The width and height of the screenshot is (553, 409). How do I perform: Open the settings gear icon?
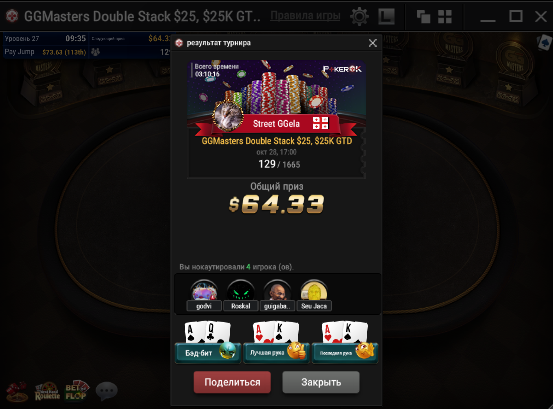point(359,16)
